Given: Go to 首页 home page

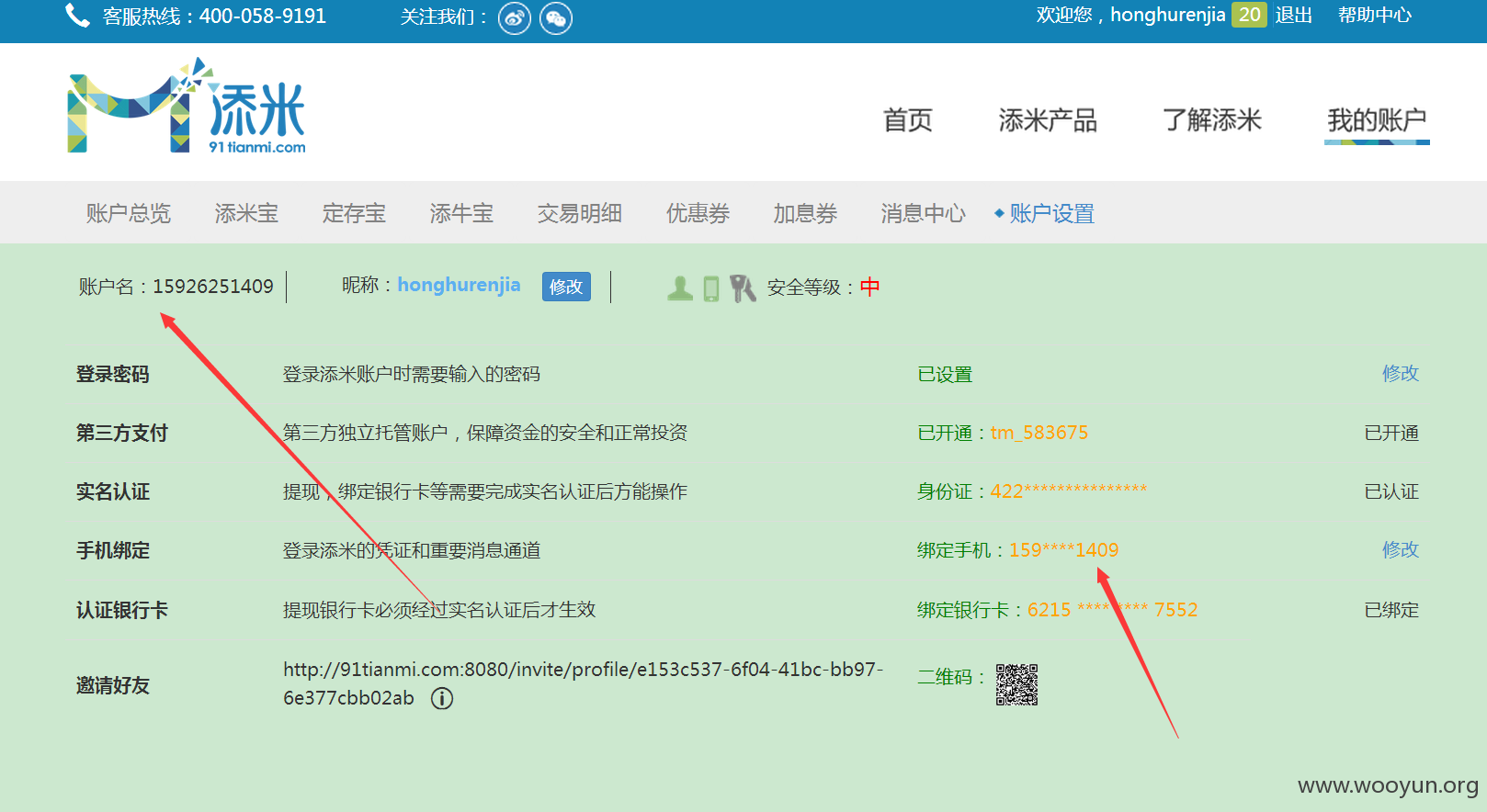Looking at the screenshot, I should [x=908, y=120].
